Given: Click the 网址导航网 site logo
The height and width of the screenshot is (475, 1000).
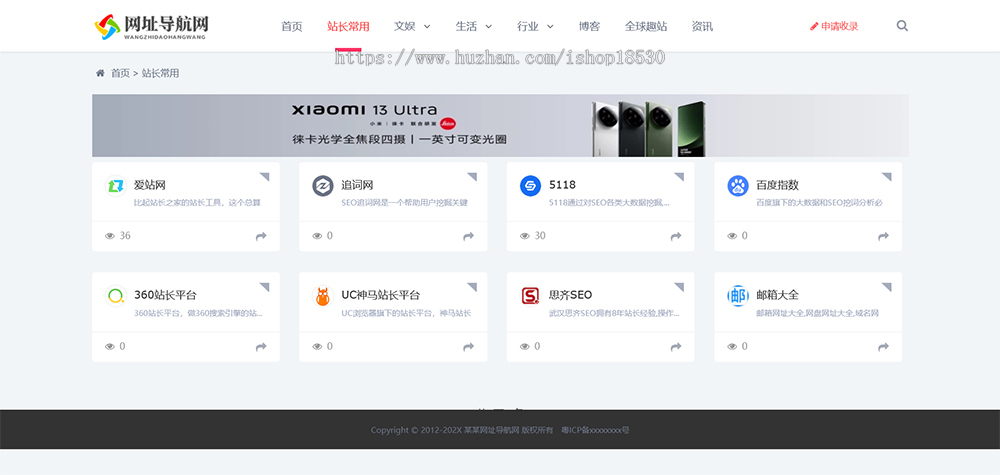Looking at the screenshot, I should pyautogui.click(x=152, y=26).
